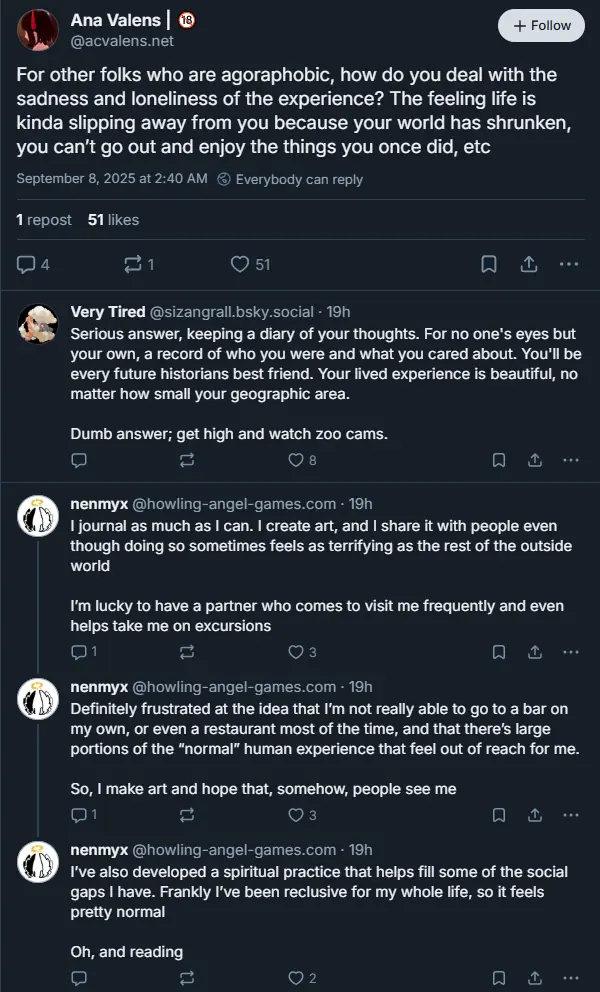Open Very Tired's profile avatar
This screenshot has width=600, height=992.
click(x=38, y=322)
